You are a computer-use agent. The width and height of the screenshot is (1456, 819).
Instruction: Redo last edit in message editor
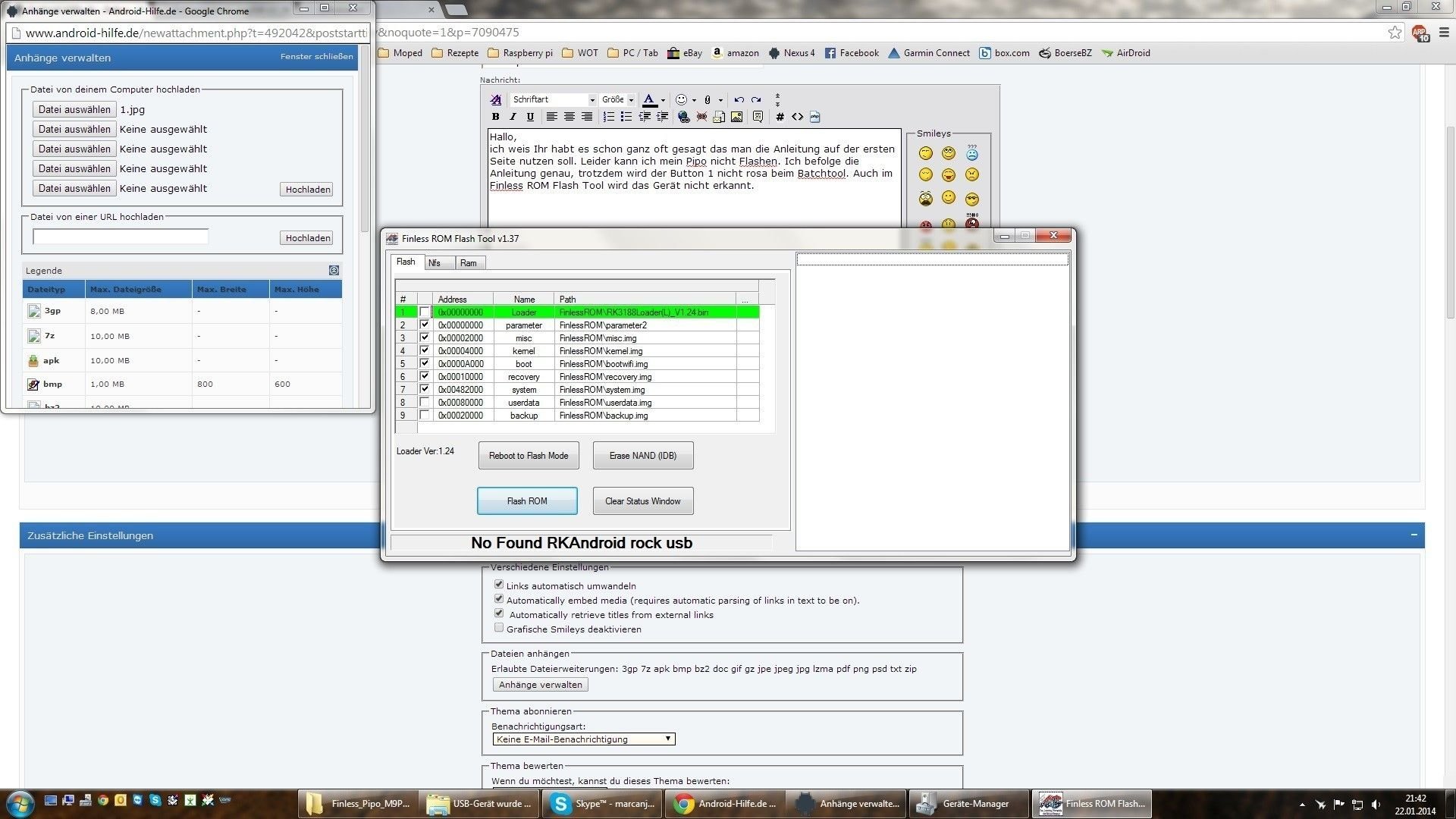click(x=756, y=99)
